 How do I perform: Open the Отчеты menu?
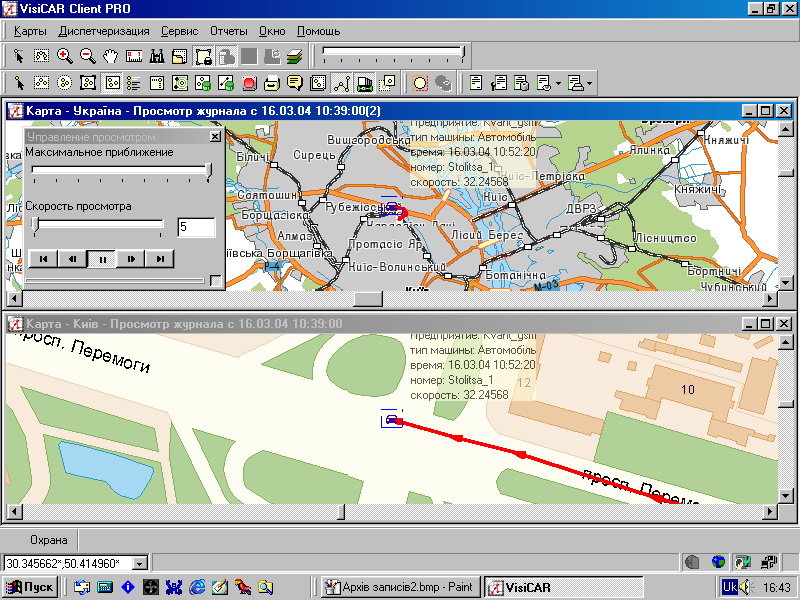point(229,31)
